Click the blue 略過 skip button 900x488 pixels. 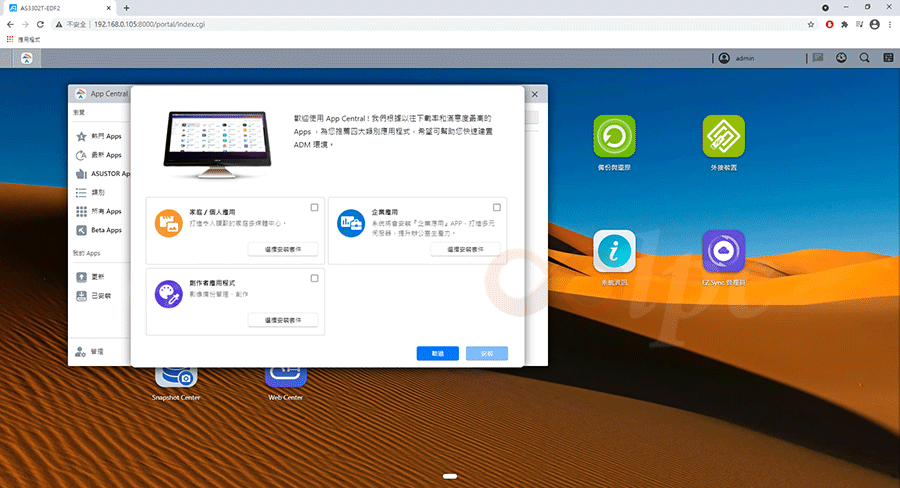(437, 354)
